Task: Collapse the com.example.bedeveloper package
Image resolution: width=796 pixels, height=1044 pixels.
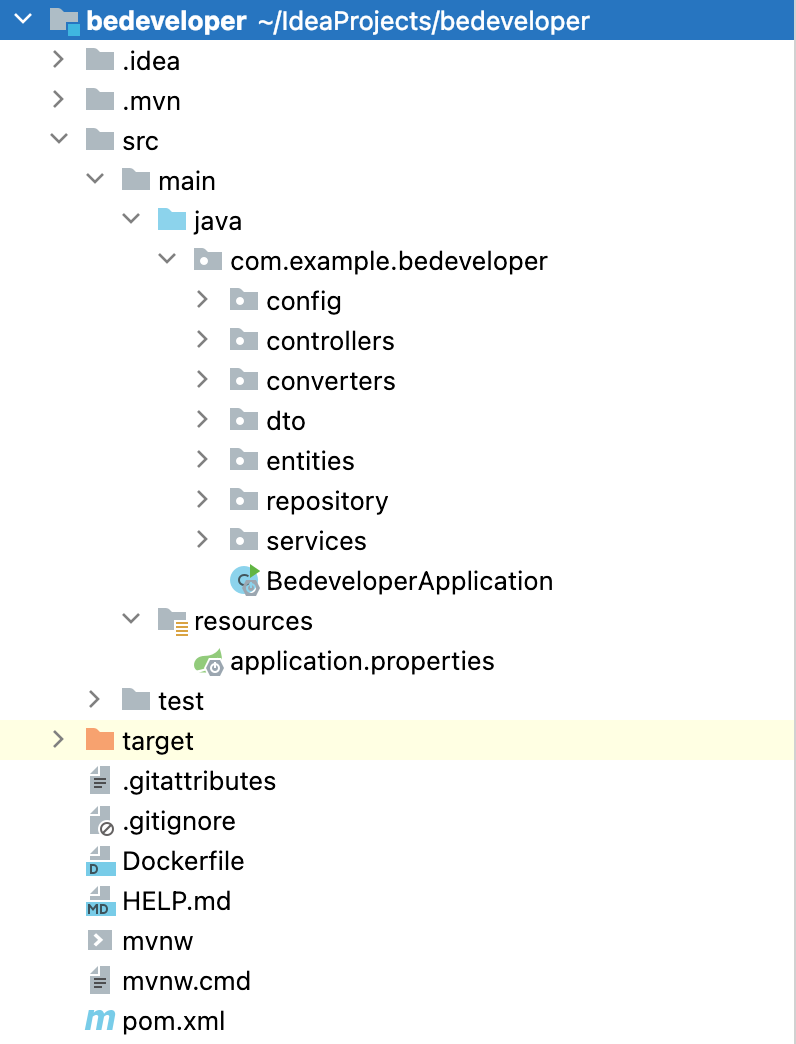Action: 166,261
